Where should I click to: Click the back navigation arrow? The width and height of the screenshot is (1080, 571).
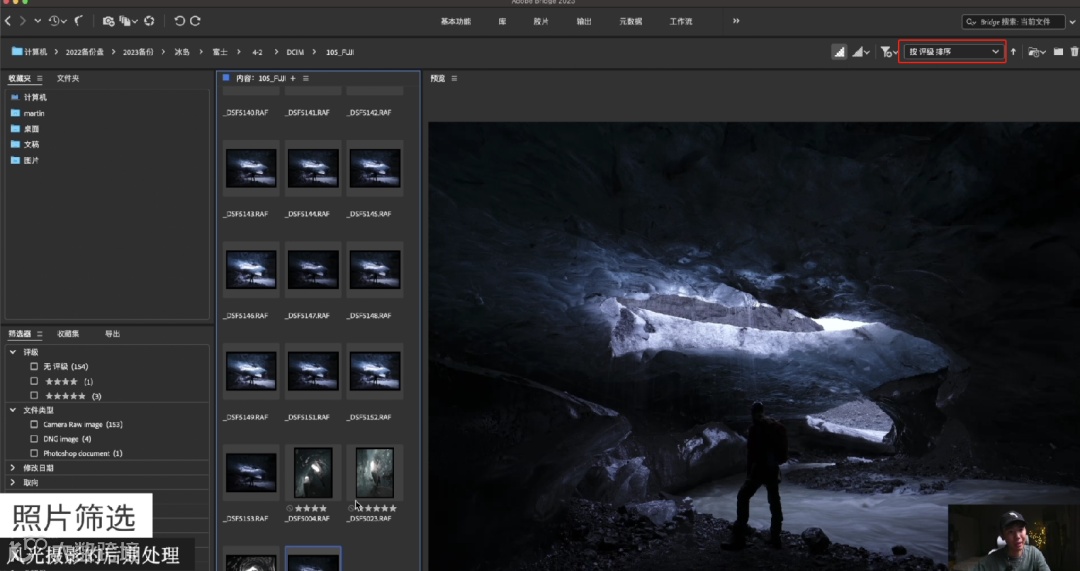click(8, 21)
